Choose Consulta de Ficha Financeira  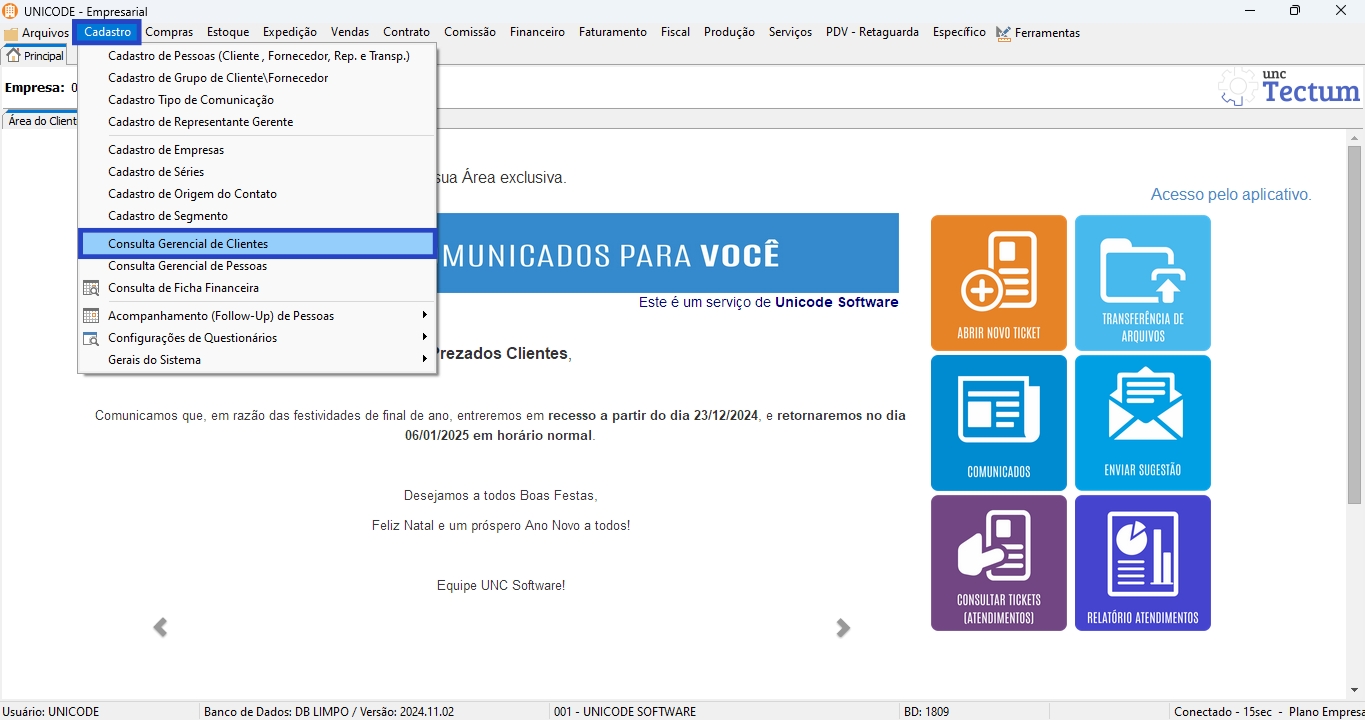point(183,288)
